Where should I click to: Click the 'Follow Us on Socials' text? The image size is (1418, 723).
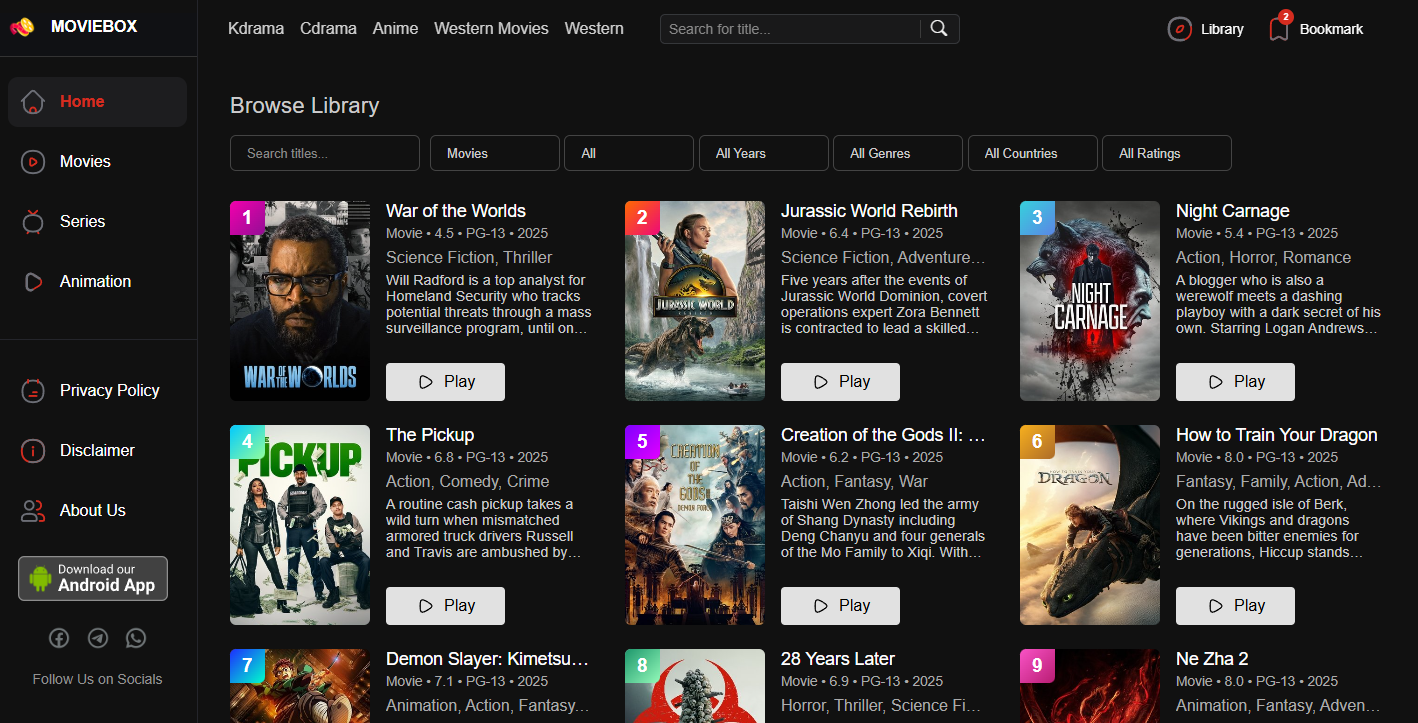[x=97, y=679]
